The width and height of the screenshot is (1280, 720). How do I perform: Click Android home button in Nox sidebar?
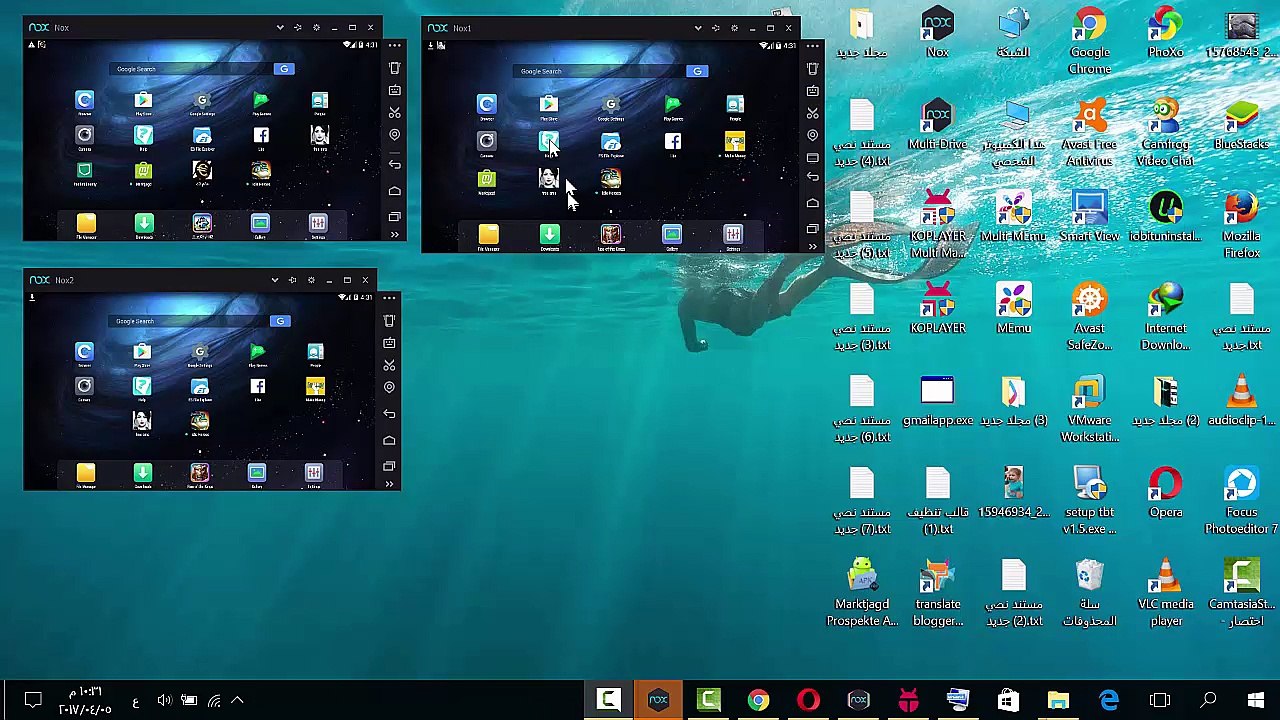coord(395,190)
